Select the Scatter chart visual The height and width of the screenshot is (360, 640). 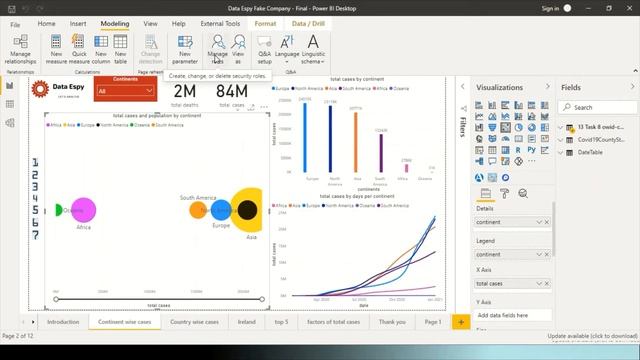(505, 127)
